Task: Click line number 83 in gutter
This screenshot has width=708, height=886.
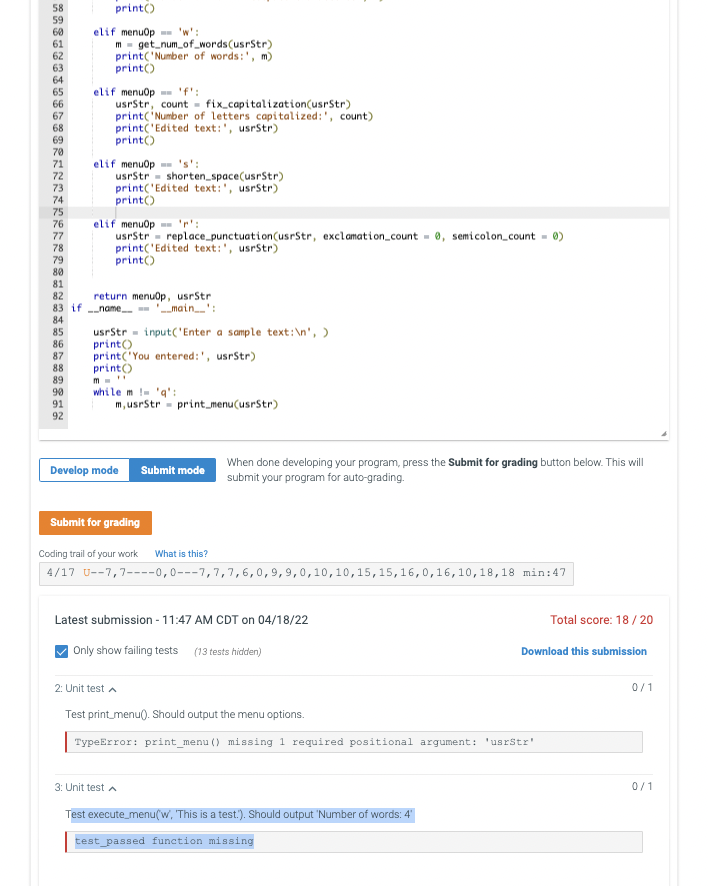Action: (58, 308)
